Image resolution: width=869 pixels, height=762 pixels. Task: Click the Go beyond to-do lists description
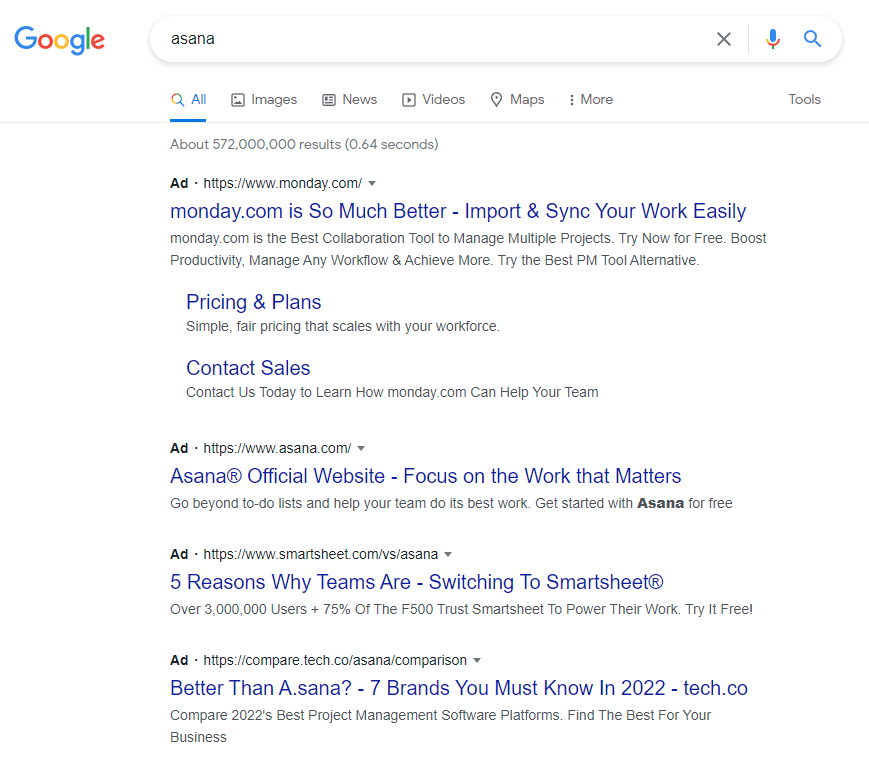pyautogui.click(x=451, y=503)
